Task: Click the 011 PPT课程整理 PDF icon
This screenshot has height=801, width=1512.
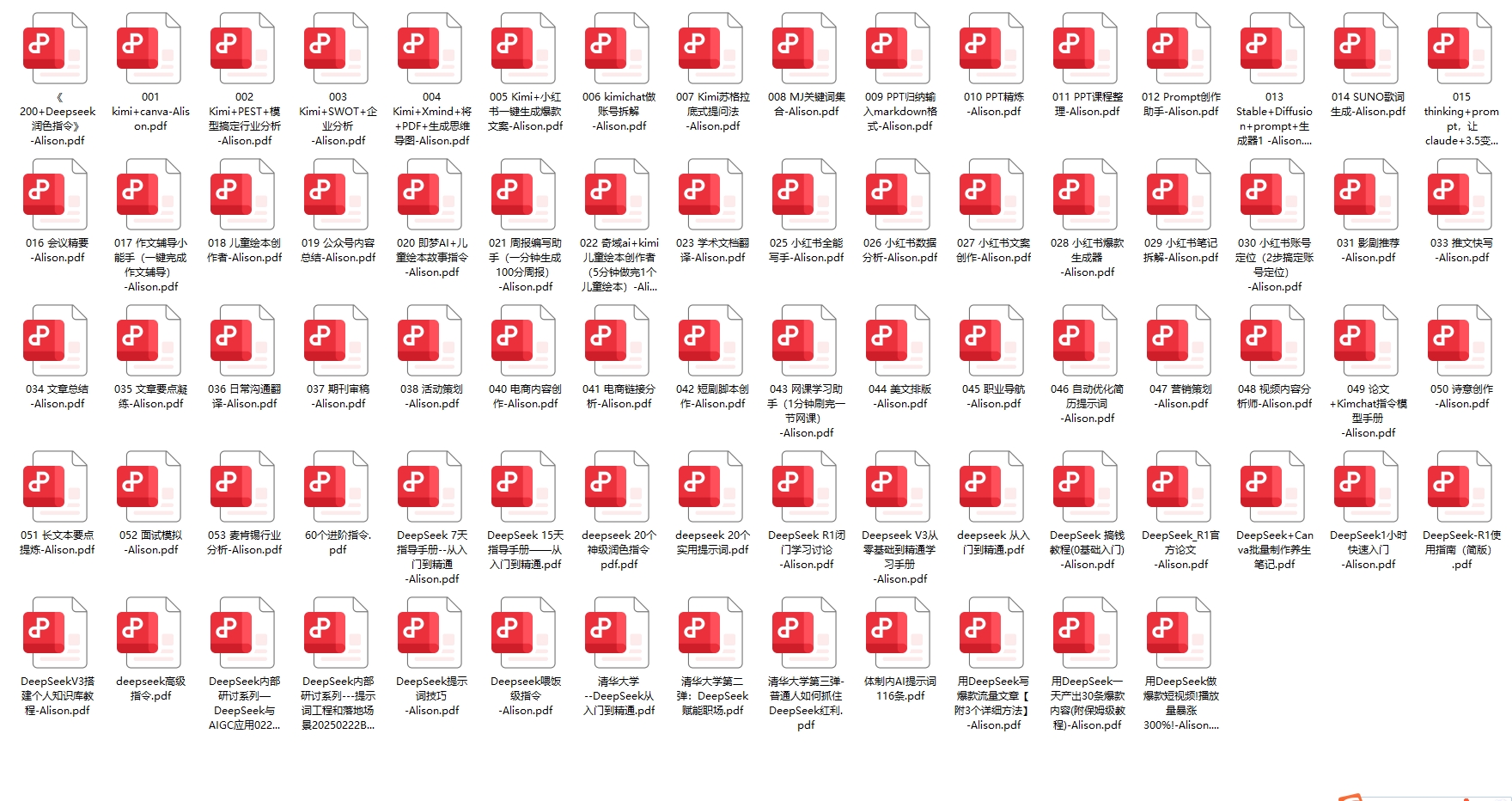Action: pos(1085,48)
